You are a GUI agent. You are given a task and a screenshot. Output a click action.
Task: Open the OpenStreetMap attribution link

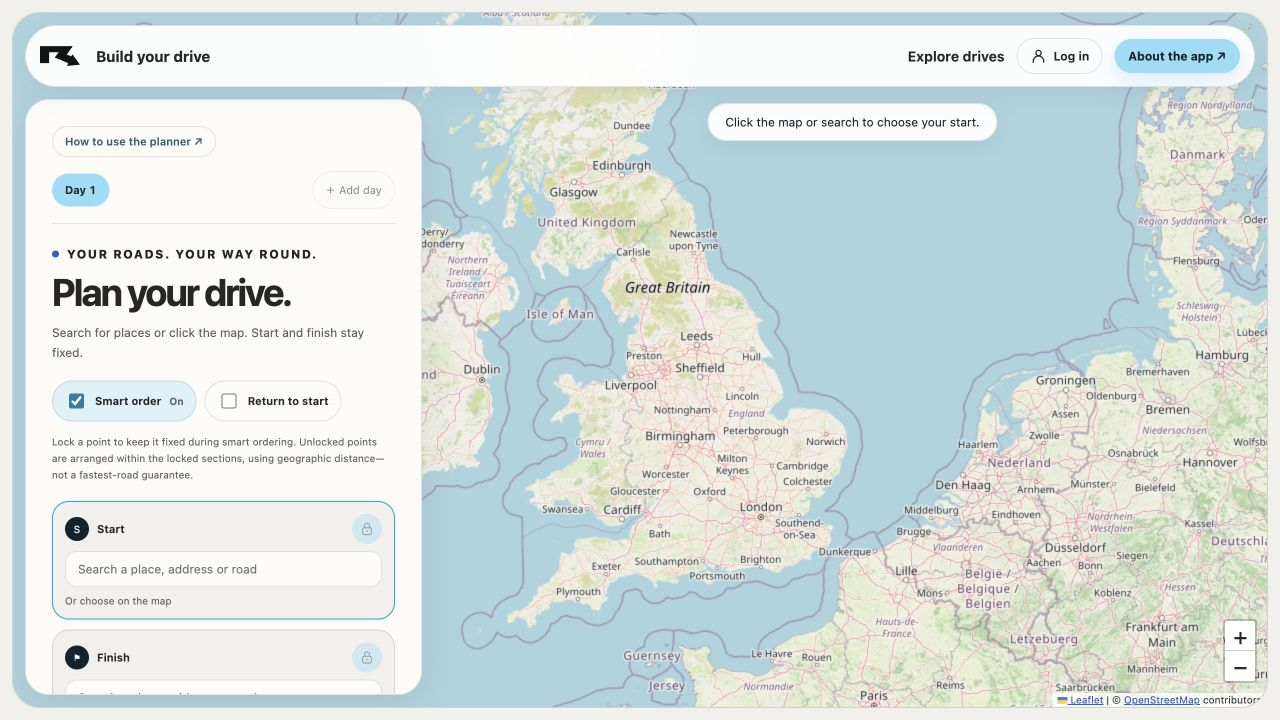coord(1161,700)
